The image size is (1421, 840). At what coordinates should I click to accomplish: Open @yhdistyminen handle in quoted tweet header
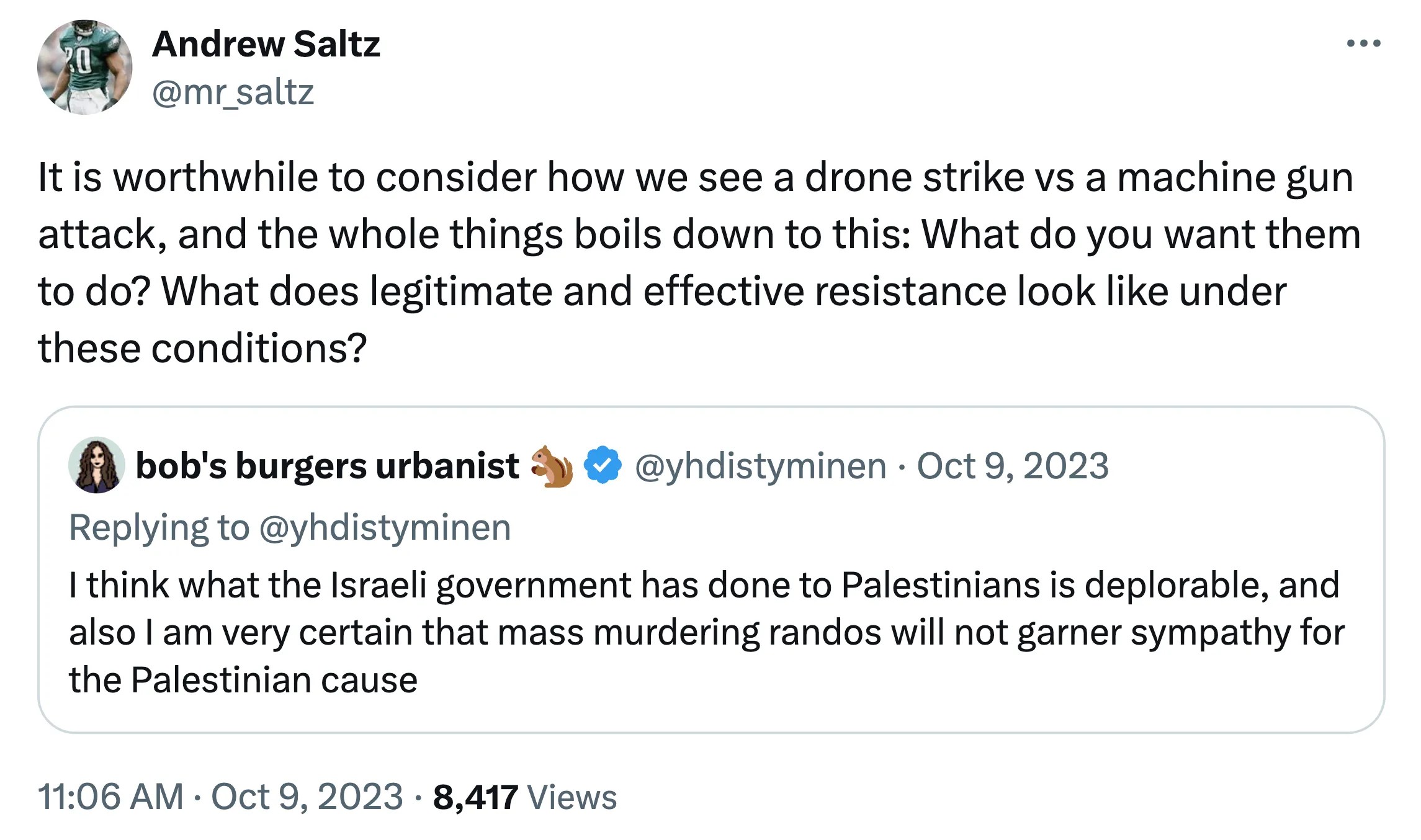760,466
